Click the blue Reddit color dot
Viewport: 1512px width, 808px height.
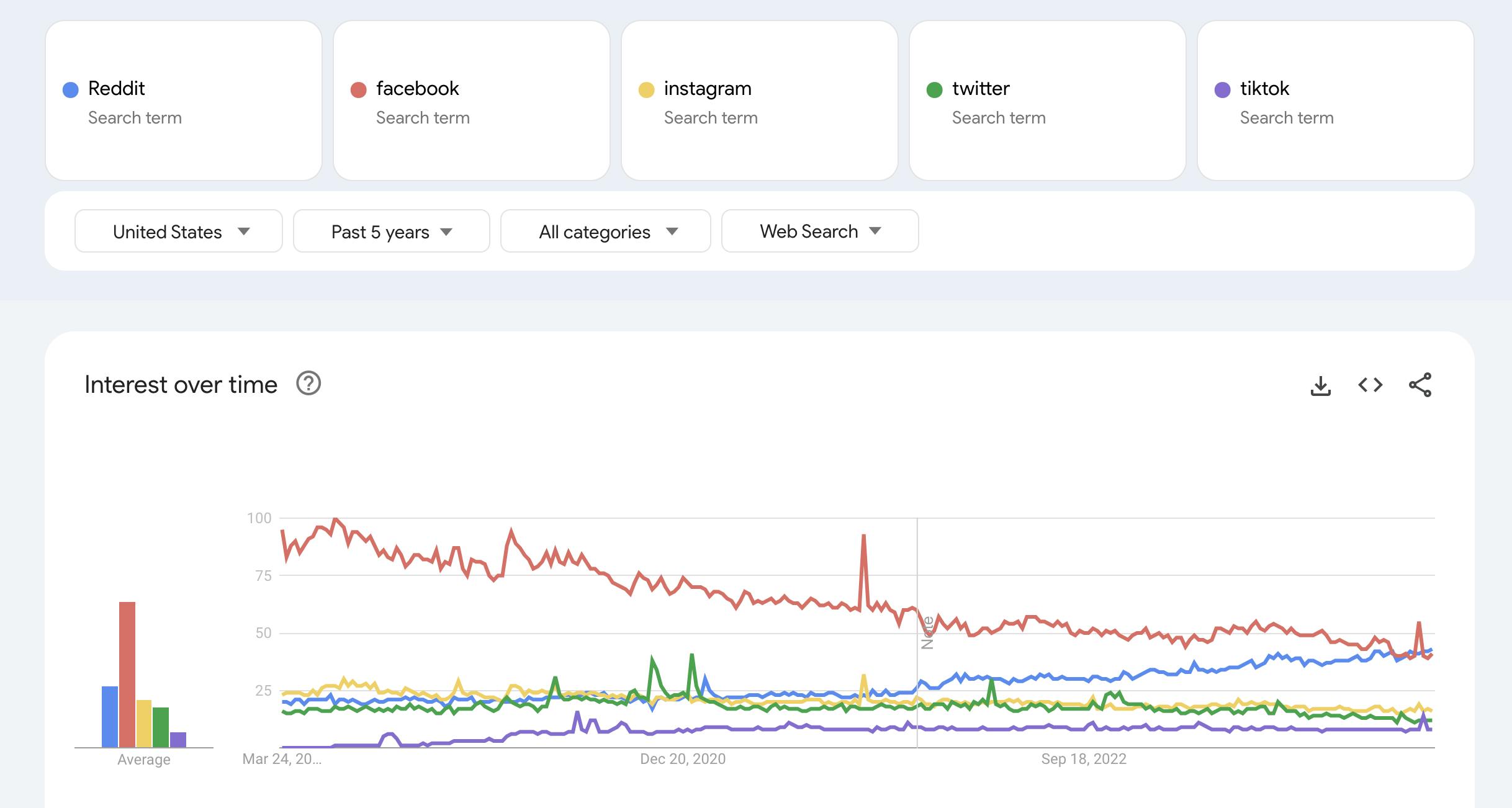71,90
